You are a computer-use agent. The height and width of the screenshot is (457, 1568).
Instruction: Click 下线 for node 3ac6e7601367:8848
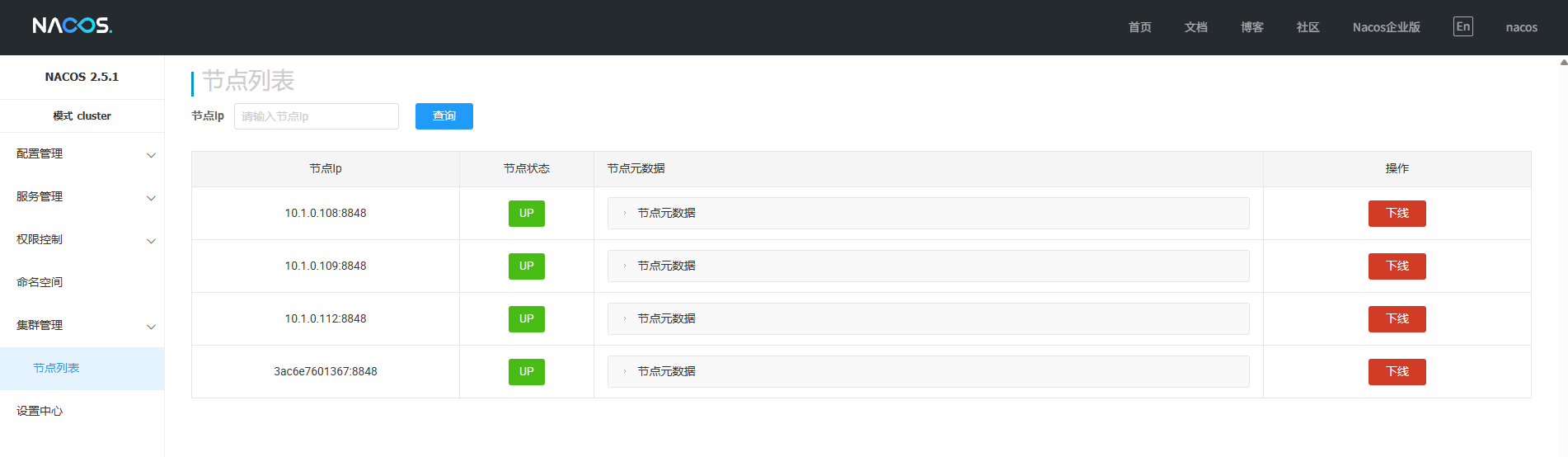point(1397,371)
